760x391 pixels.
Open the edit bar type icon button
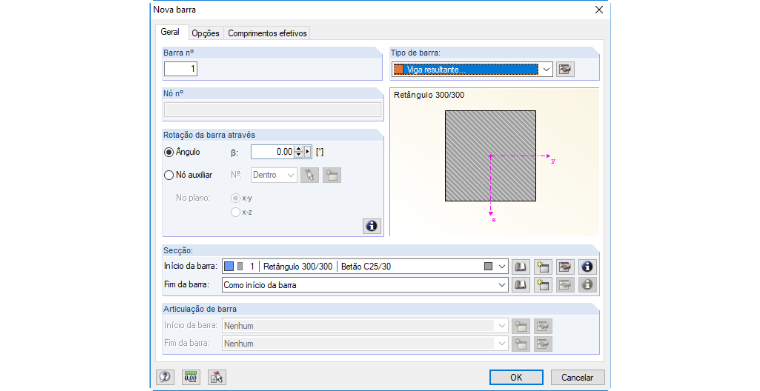565,69
